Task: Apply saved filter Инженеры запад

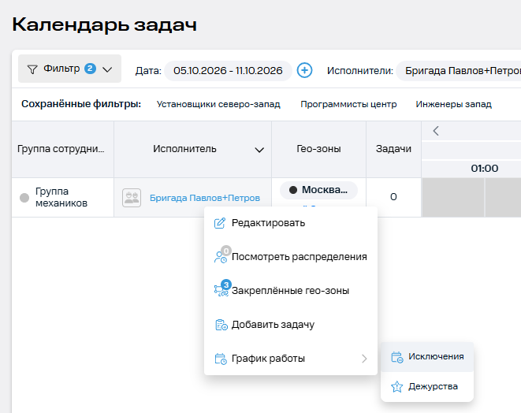Action: pyautogui.click(x=453, y=104)
